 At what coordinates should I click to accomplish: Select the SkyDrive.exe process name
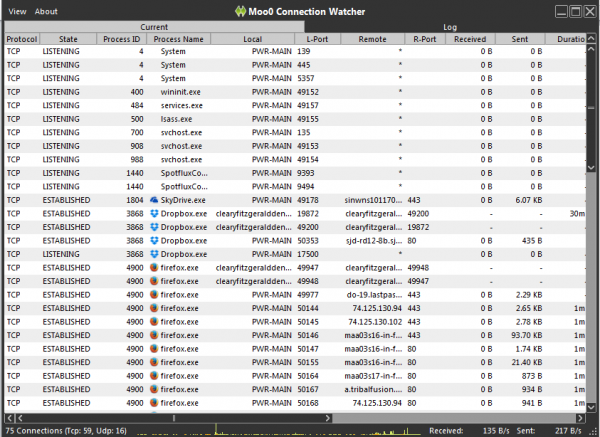tap(183, 200)
